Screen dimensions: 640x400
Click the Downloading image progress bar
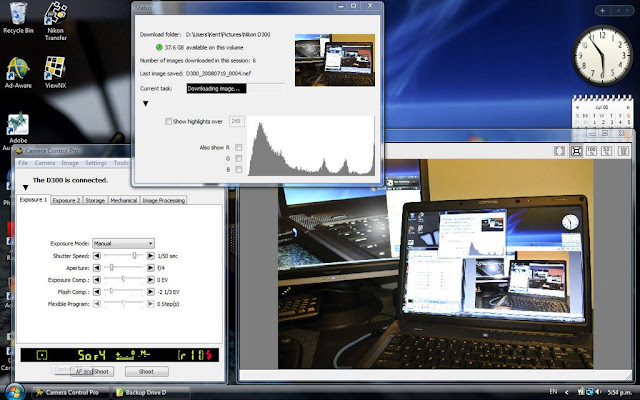235,89
